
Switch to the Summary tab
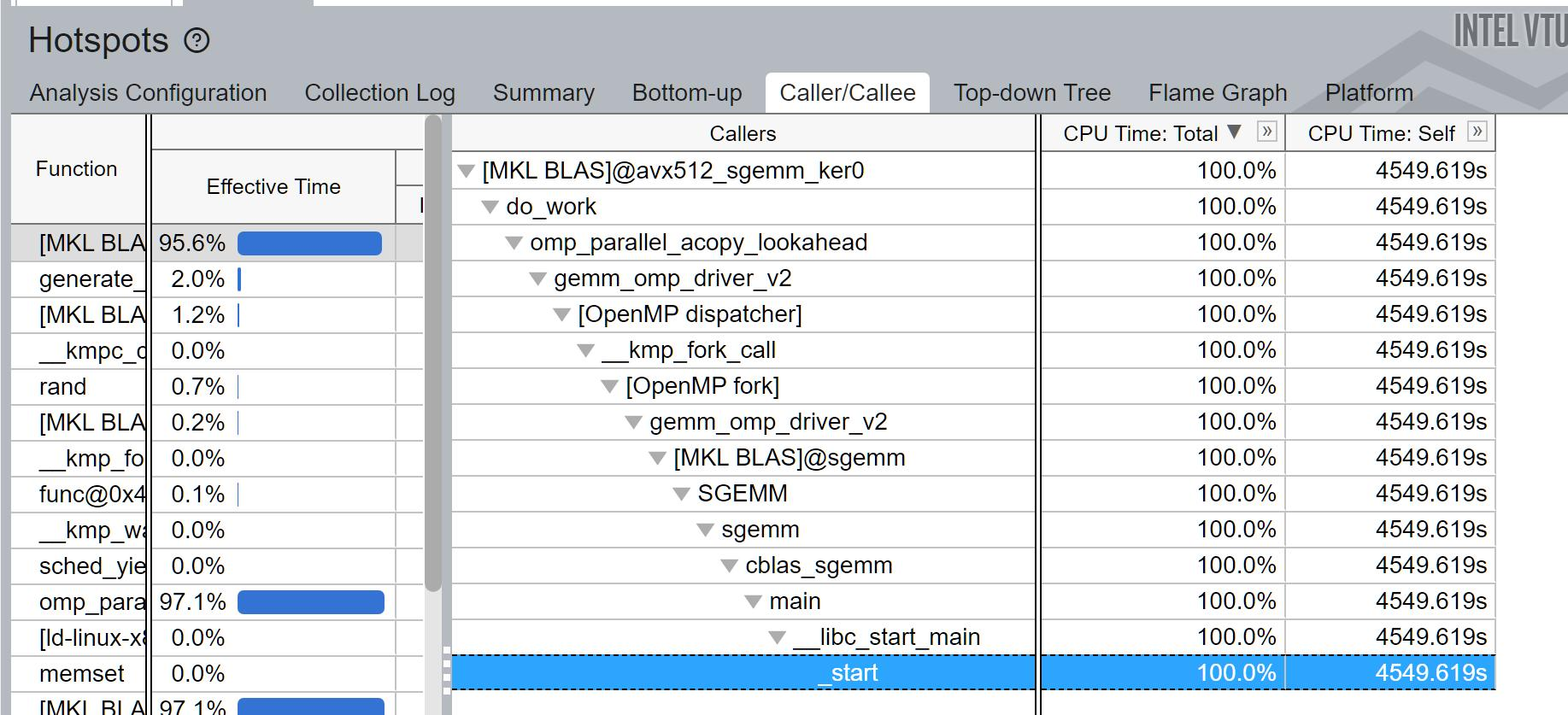tap(543, 92)
